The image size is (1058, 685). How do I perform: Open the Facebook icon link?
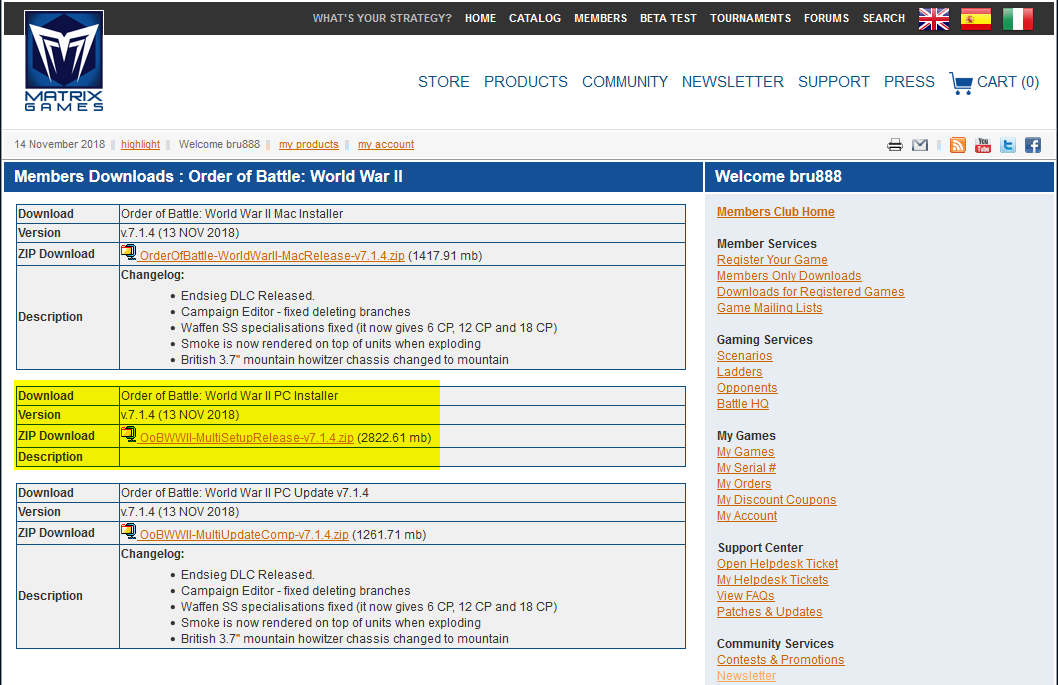point(1033,145)
